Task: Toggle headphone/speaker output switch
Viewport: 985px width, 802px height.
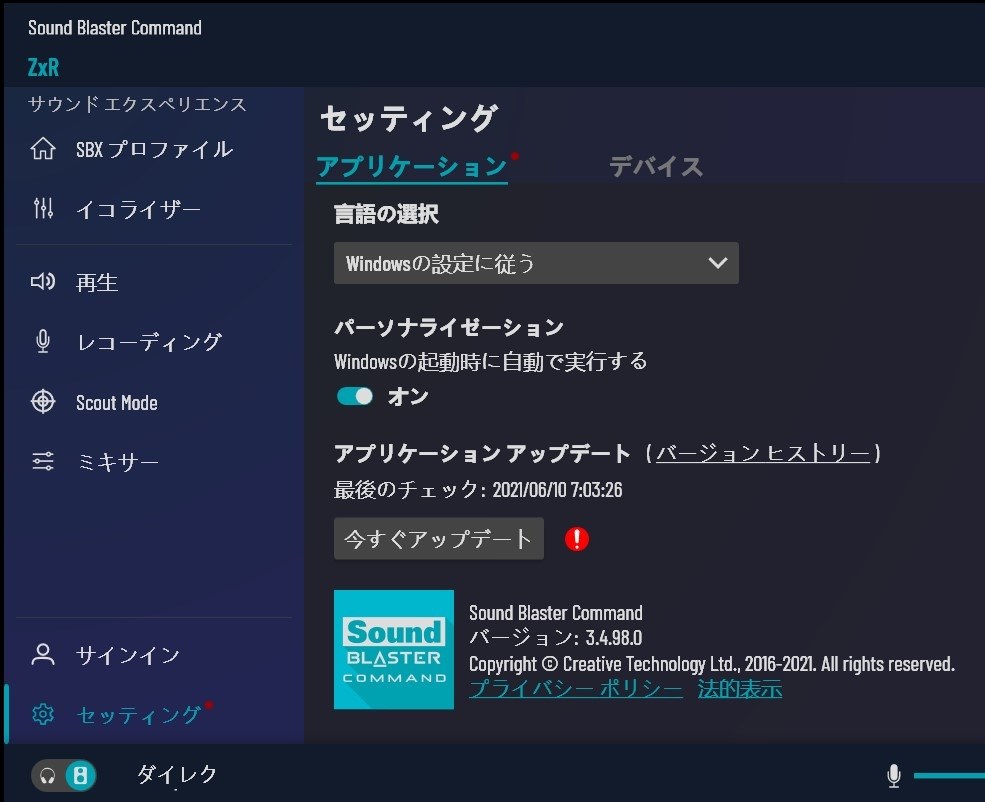Action: [x=63, y=776]
